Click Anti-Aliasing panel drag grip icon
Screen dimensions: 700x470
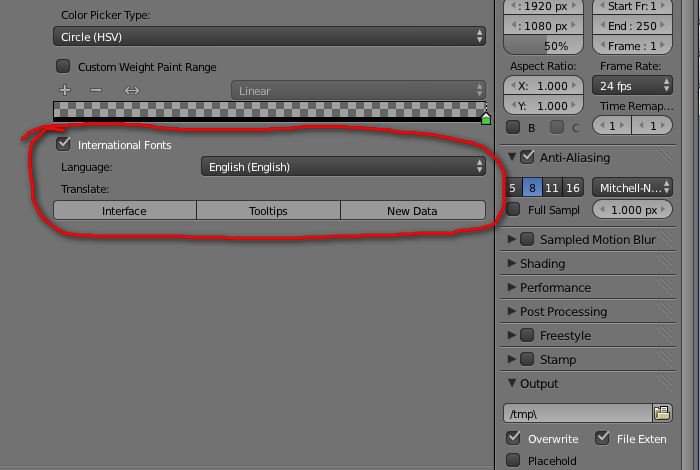665,157
